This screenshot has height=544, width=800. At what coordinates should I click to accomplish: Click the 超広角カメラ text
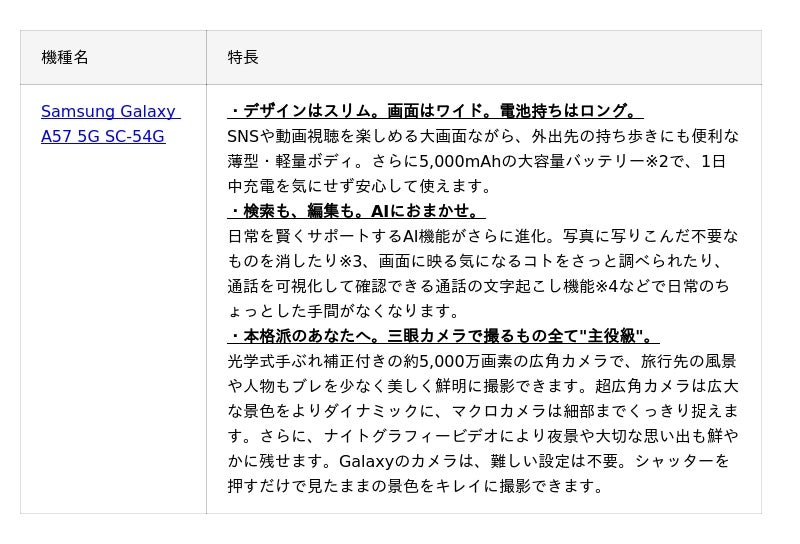click(635, 386)
